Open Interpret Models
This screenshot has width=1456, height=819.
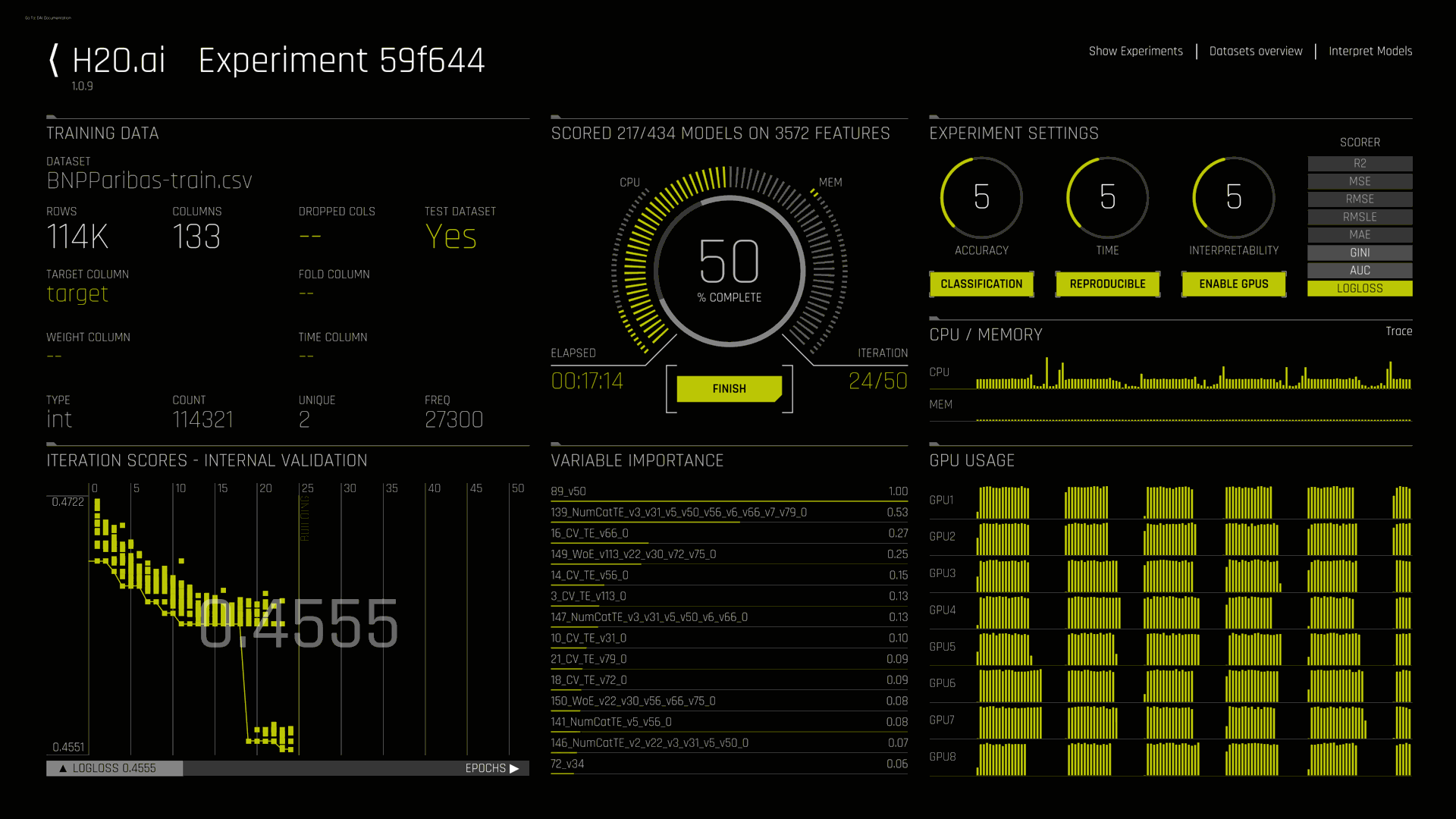(x=1370, y=51)
